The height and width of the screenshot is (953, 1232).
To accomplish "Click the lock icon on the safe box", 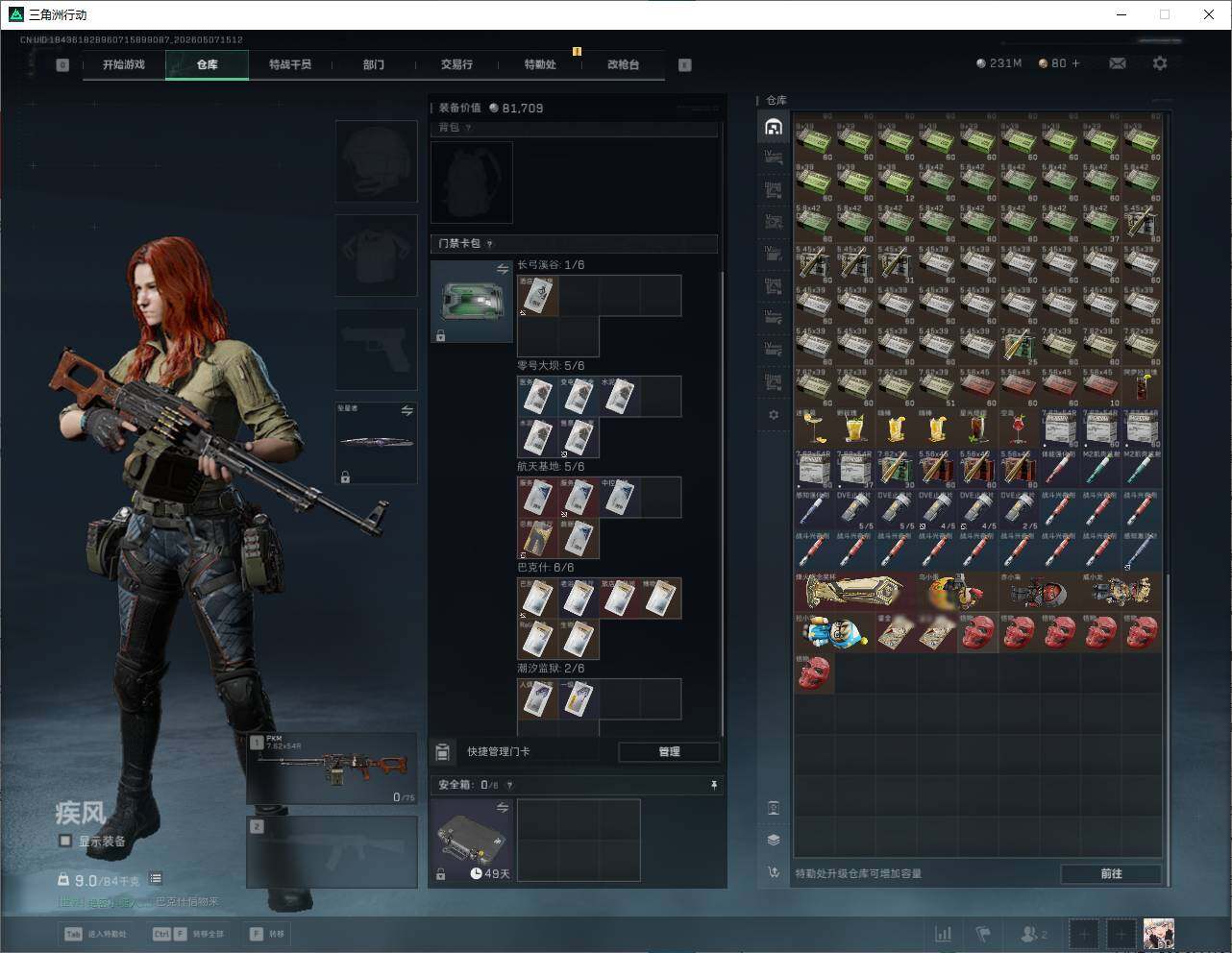I will [x=440, y=874].
